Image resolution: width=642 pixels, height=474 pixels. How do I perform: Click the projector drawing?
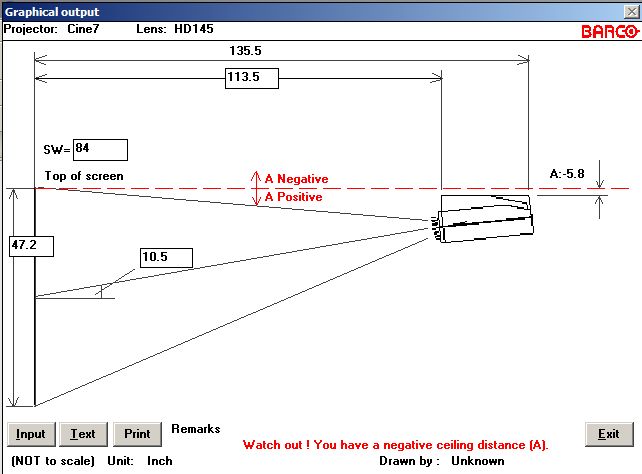click(484, 219)
